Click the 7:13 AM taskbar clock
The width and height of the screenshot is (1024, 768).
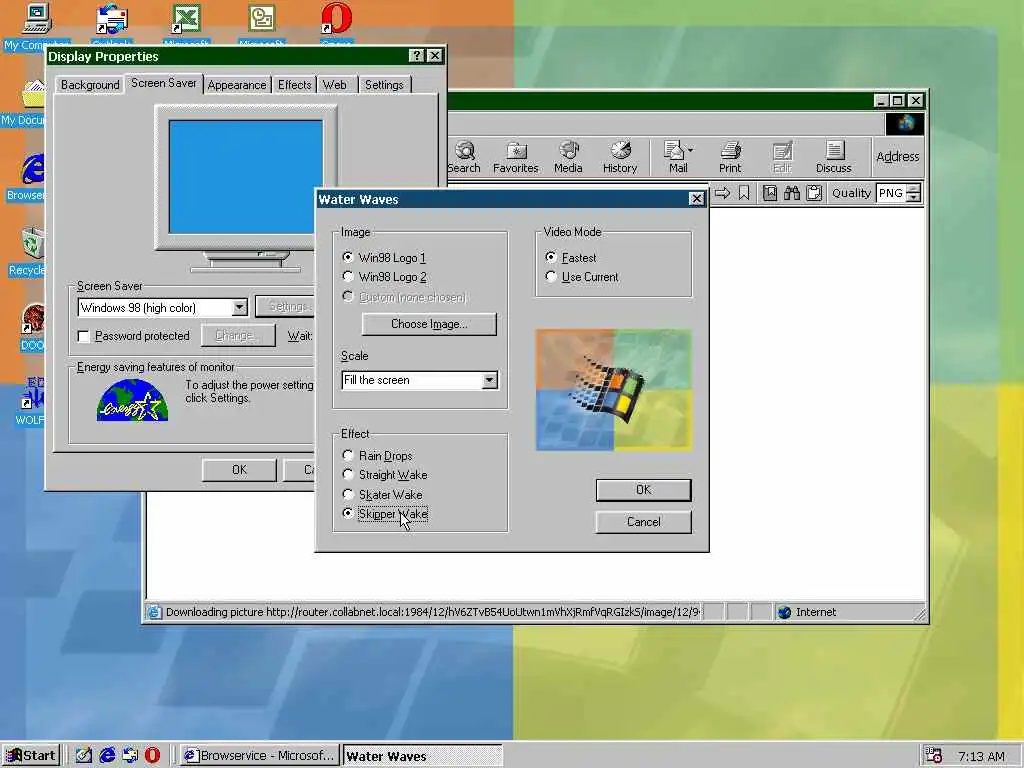tap(981, 756)
